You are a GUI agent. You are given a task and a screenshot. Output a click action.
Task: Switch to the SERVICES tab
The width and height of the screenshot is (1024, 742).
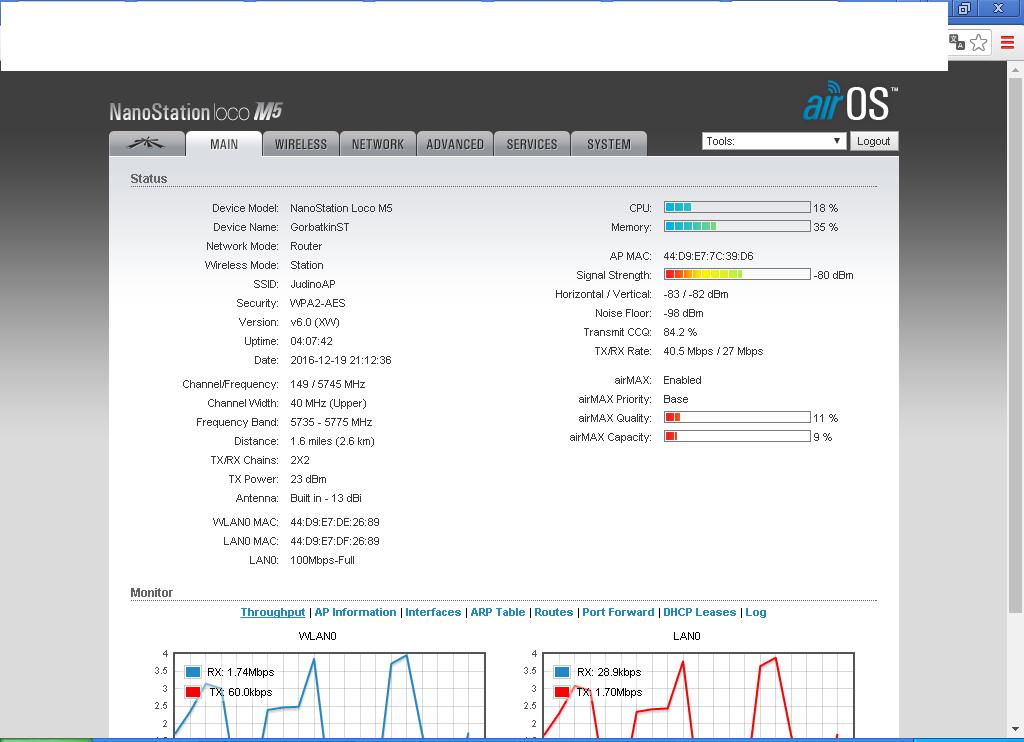532,144
